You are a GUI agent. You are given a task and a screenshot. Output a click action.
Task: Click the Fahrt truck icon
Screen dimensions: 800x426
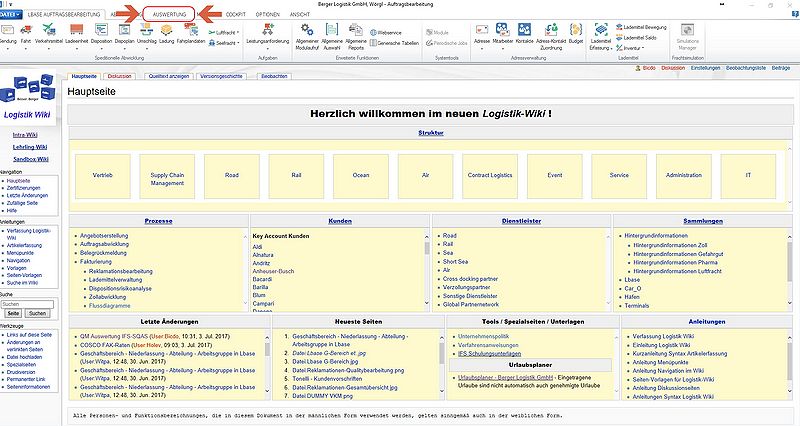tap(26, 31)
